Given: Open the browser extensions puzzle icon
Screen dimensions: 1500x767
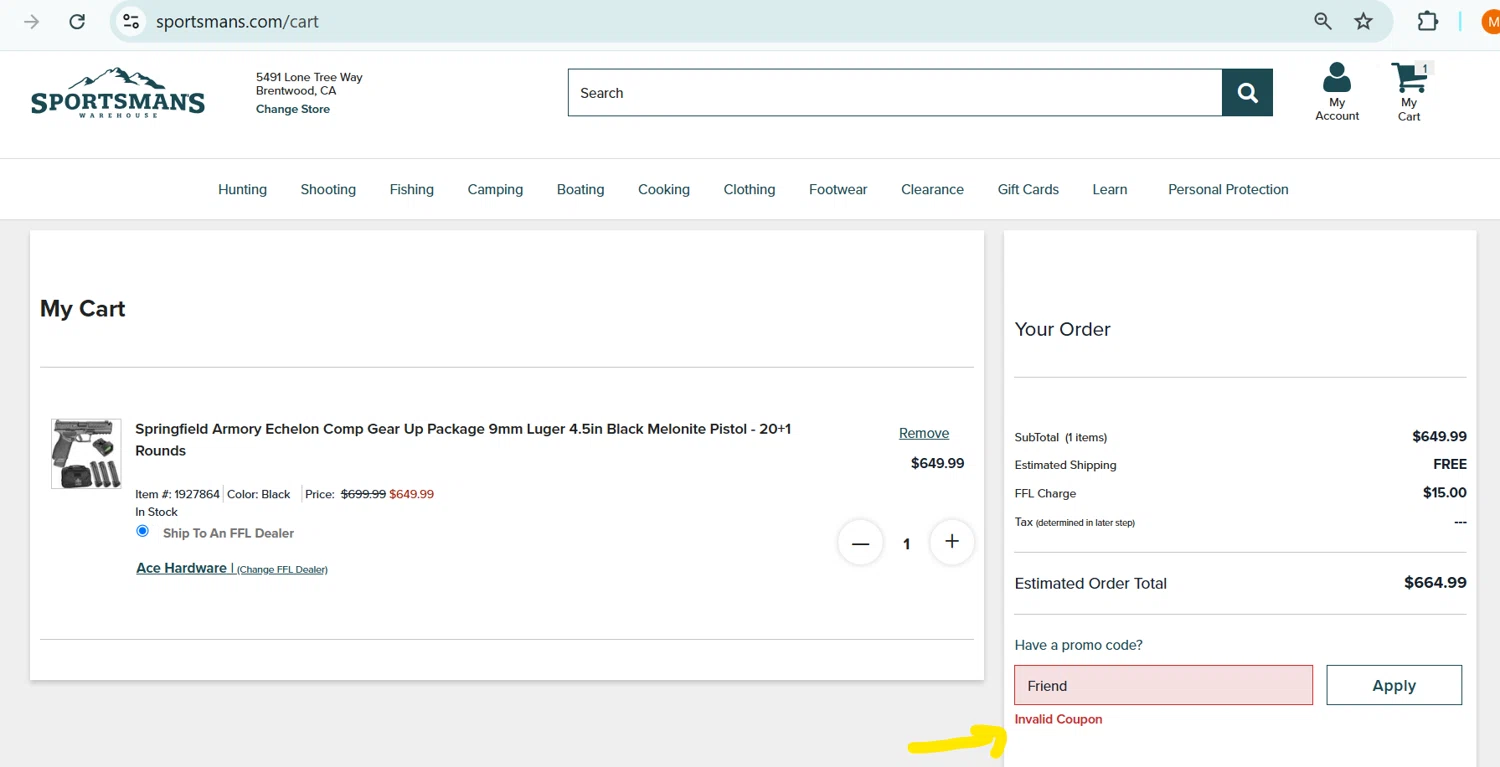Looking at the screenshot, I should [1427, 21].
